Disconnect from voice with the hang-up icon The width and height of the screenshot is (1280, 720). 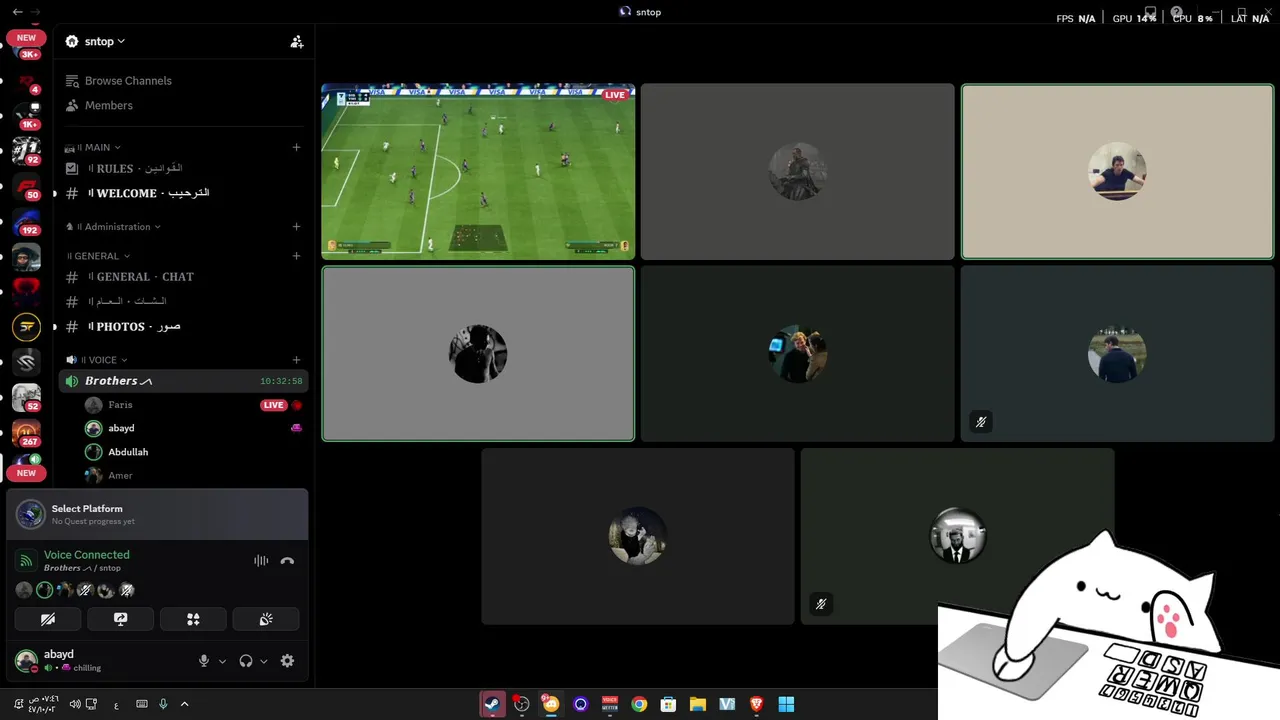pos(287,561)
